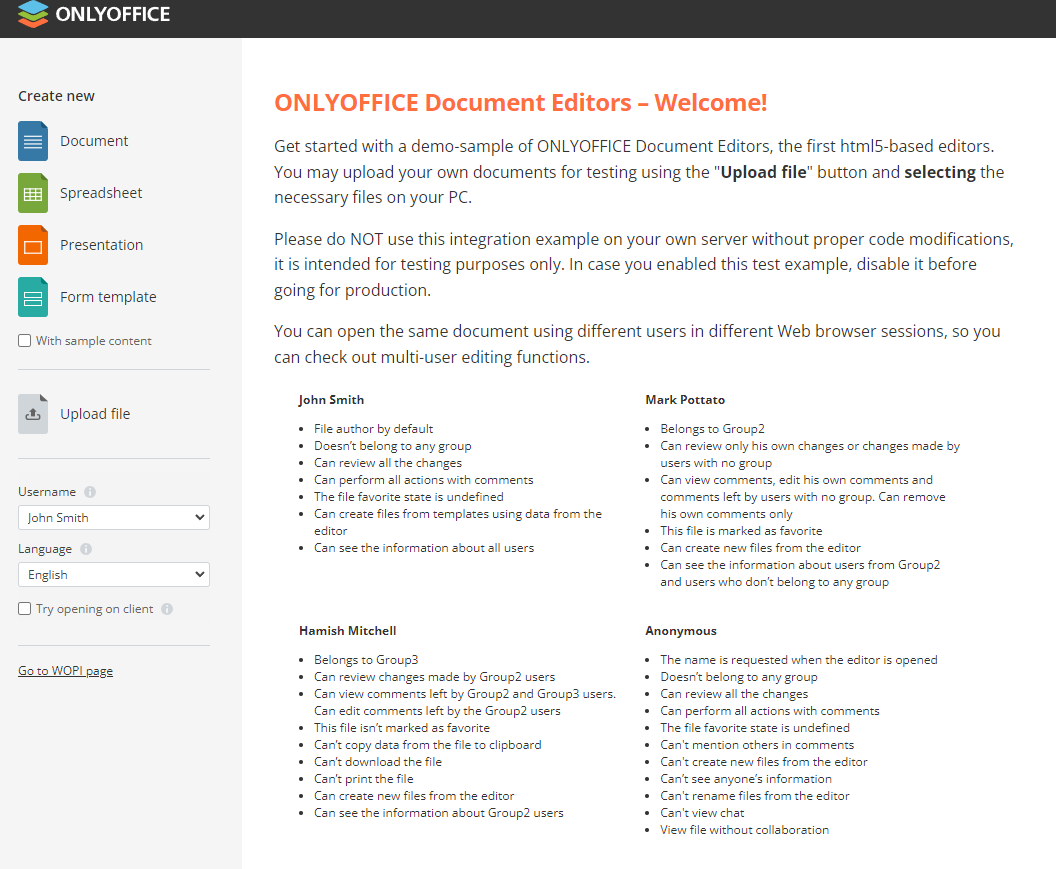Click the bold 'Upload file' text in the intro paragraph
Screen dimensions: 1056x869
click(x=763, y=172)
